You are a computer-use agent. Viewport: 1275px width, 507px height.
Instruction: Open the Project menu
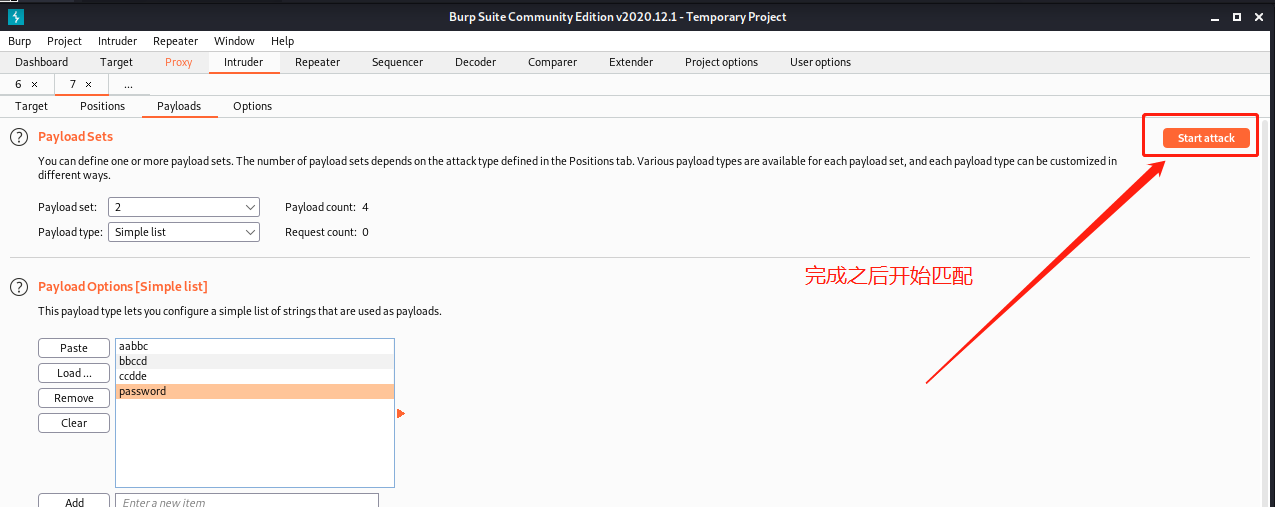64,41
